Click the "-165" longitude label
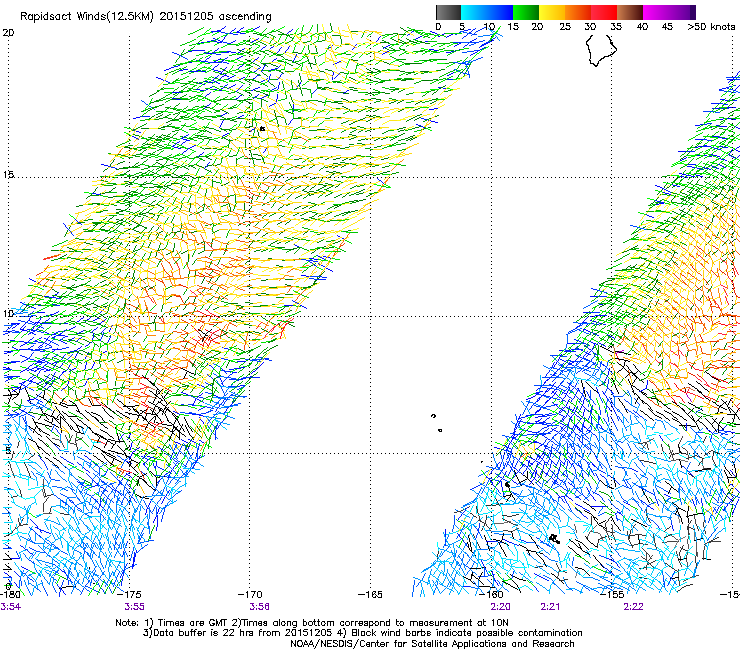 pyautogui.click(x=370, y=595)
